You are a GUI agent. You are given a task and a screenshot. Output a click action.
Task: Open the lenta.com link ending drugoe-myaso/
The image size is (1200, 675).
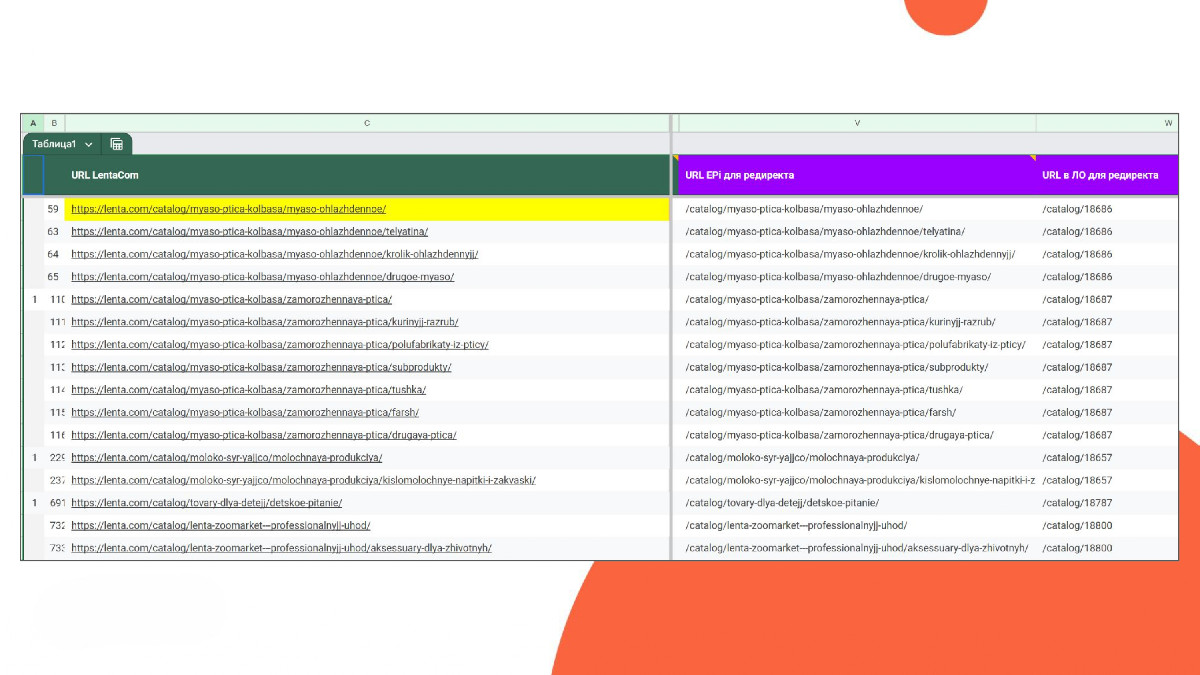262,277
